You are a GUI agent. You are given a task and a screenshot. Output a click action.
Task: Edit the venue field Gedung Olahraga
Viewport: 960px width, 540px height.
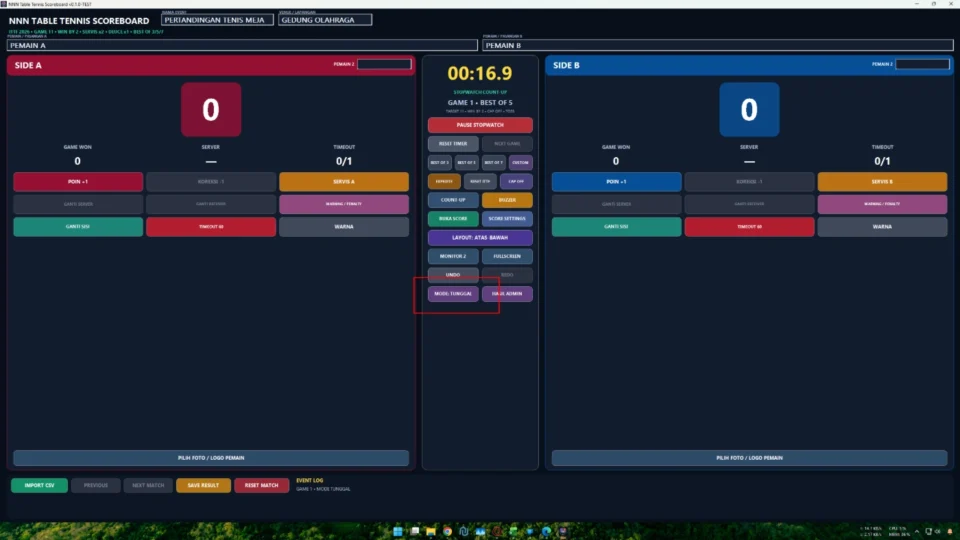click(x=325, y=20)
